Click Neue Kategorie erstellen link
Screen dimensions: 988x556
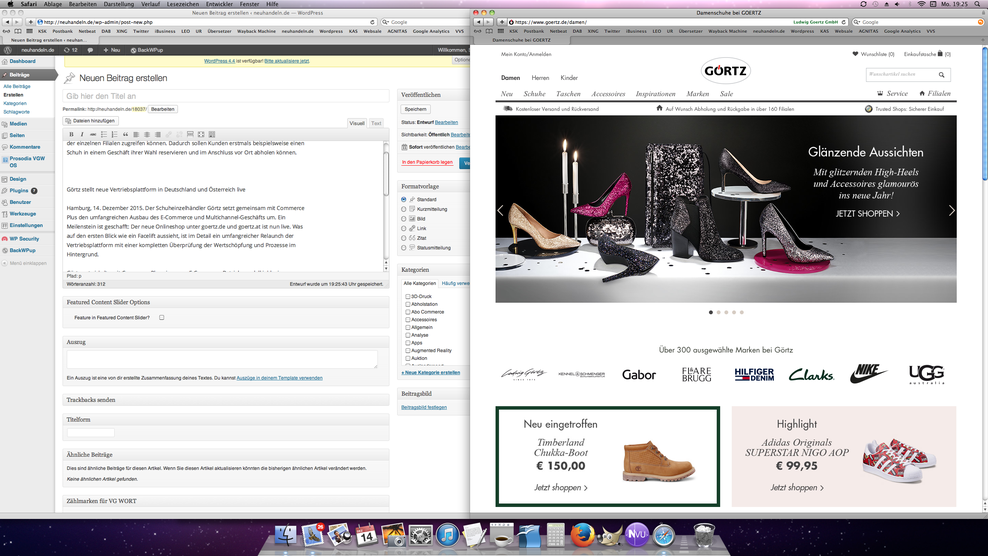tap(431, 373)
